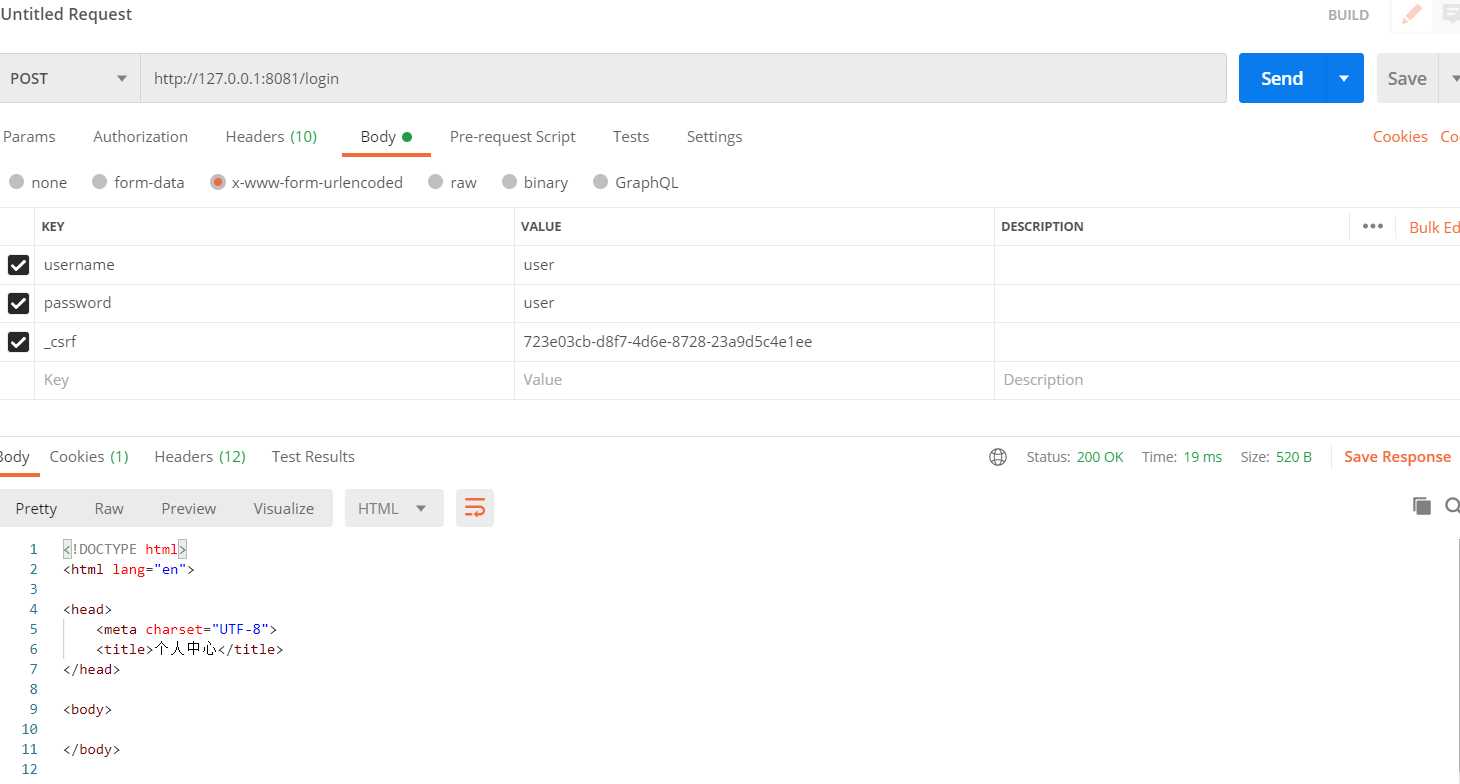Copy response with the copy icon
Viewport: 1460px width, 784px height.
pos(1421,506)
